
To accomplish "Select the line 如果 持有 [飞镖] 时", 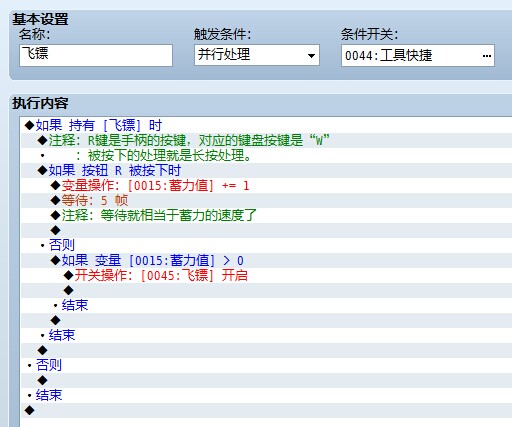I will pyautogui.click(x=267, y=125).
